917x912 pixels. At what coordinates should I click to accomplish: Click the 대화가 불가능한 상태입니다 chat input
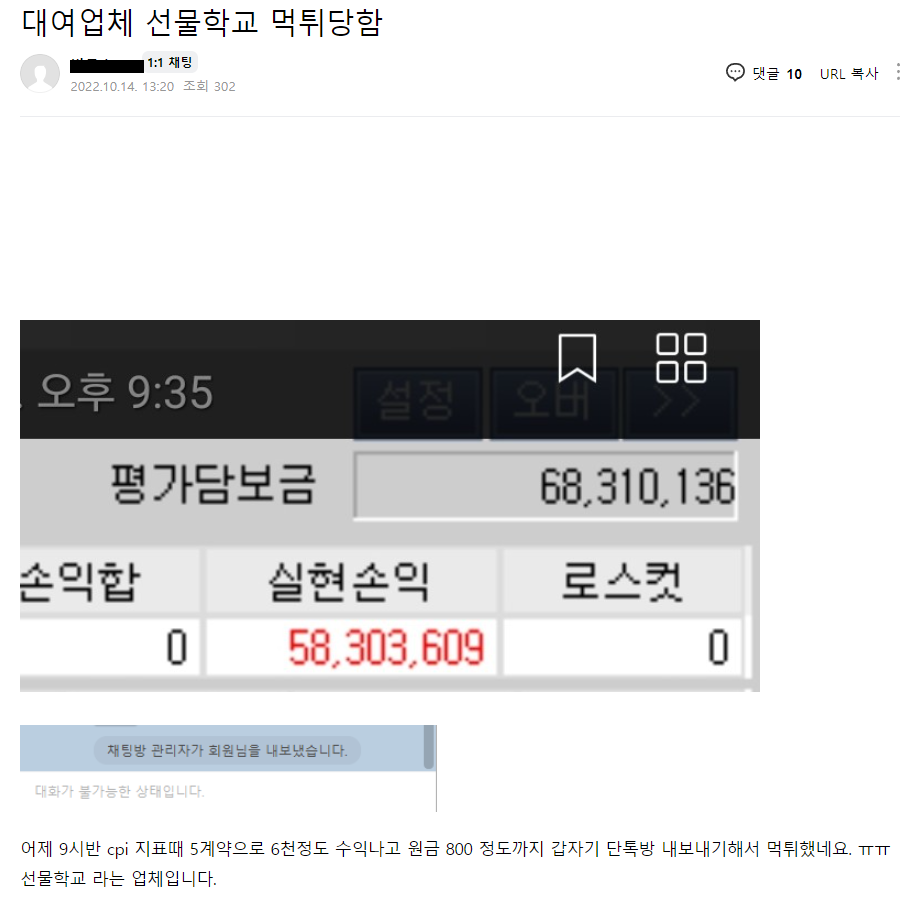(x=228, y=791)
